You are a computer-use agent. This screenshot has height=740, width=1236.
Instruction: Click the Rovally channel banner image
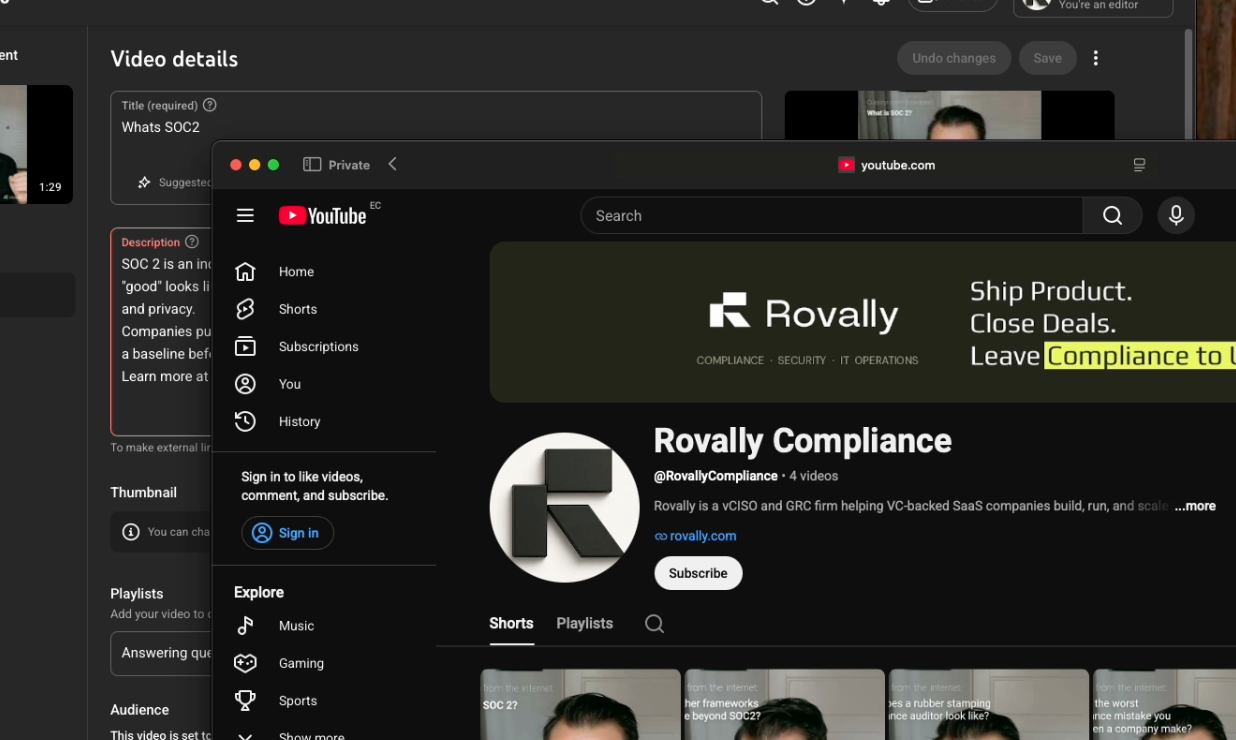click(863, 322)
